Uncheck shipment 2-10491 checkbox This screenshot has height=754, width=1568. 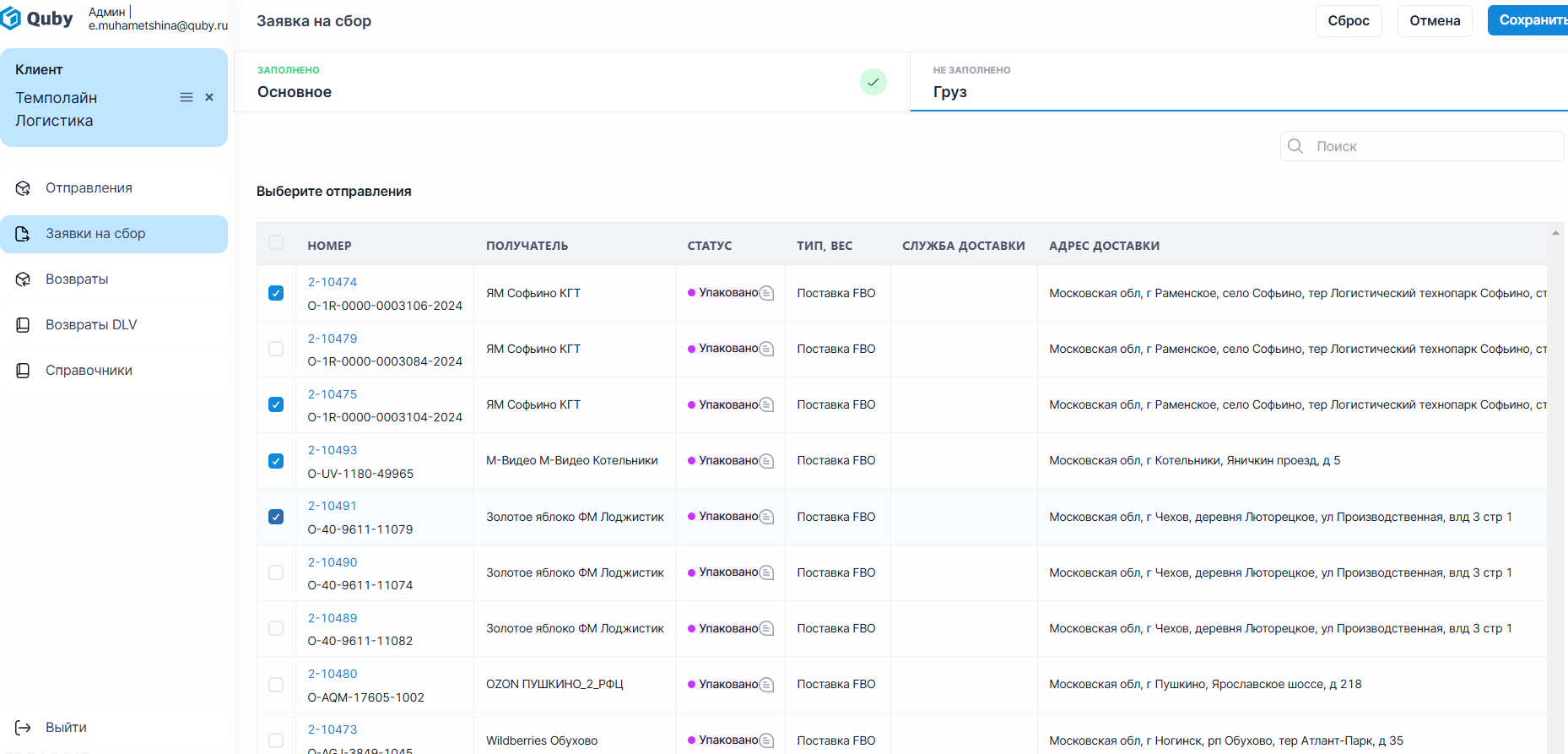pos(276,517)
